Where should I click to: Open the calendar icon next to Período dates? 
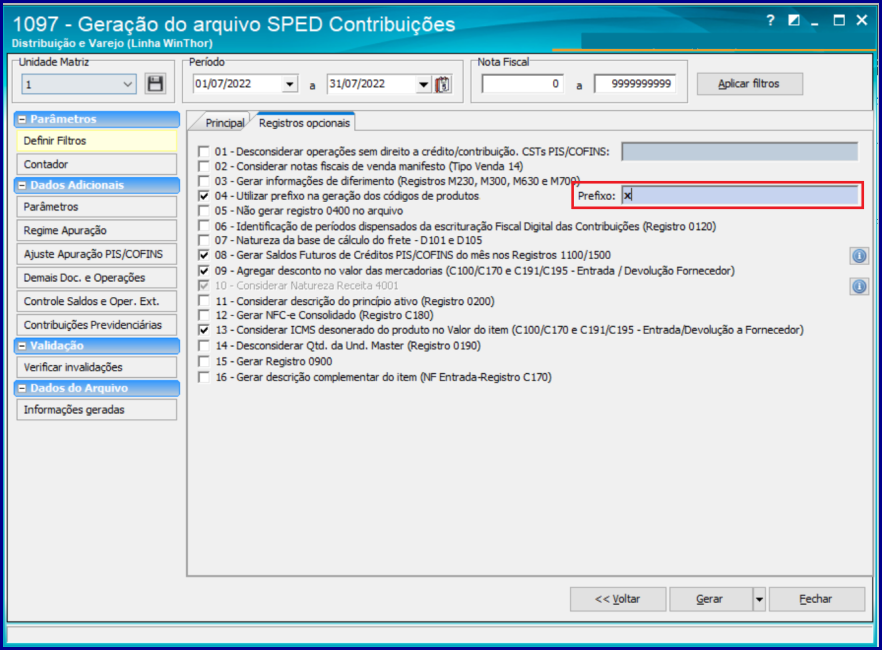point(443,84)
